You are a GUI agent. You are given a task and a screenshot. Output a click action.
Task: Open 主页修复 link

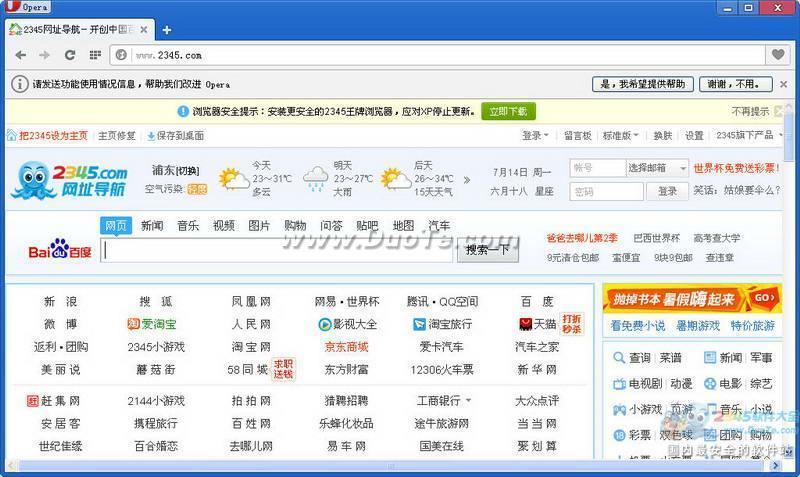point(117,136)
